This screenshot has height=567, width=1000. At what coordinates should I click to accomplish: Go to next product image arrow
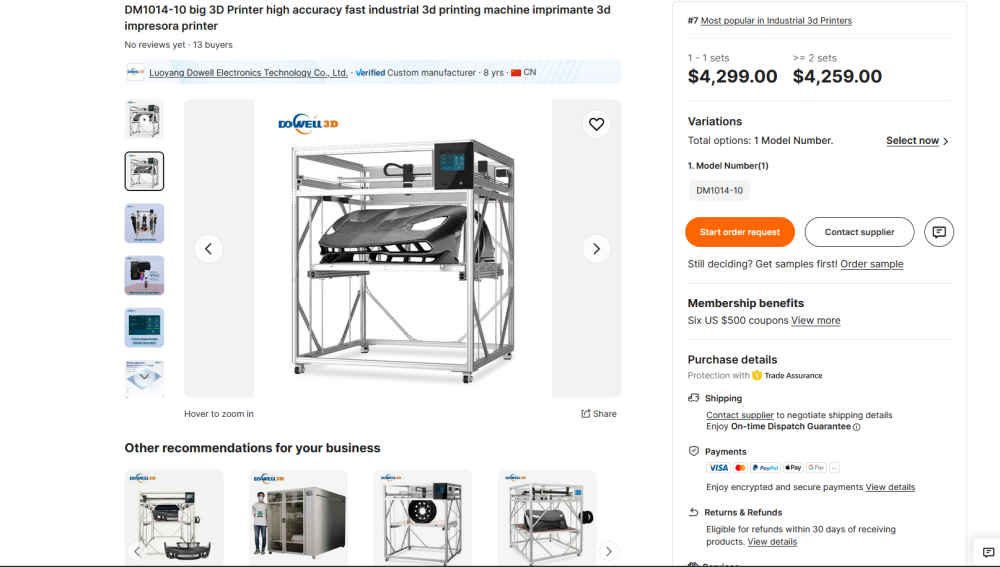[x=596, y=249]
